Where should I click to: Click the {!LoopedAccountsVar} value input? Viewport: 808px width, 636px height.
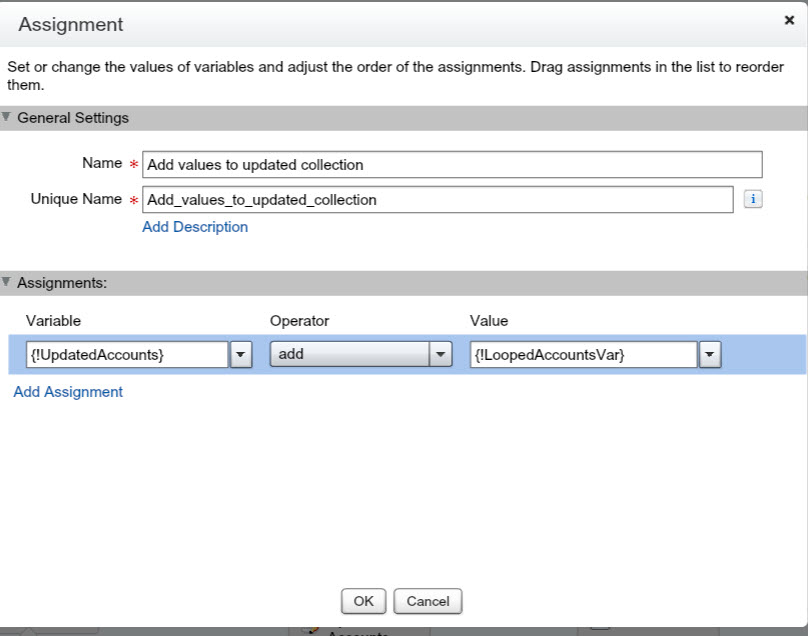(x=583, y=355)
